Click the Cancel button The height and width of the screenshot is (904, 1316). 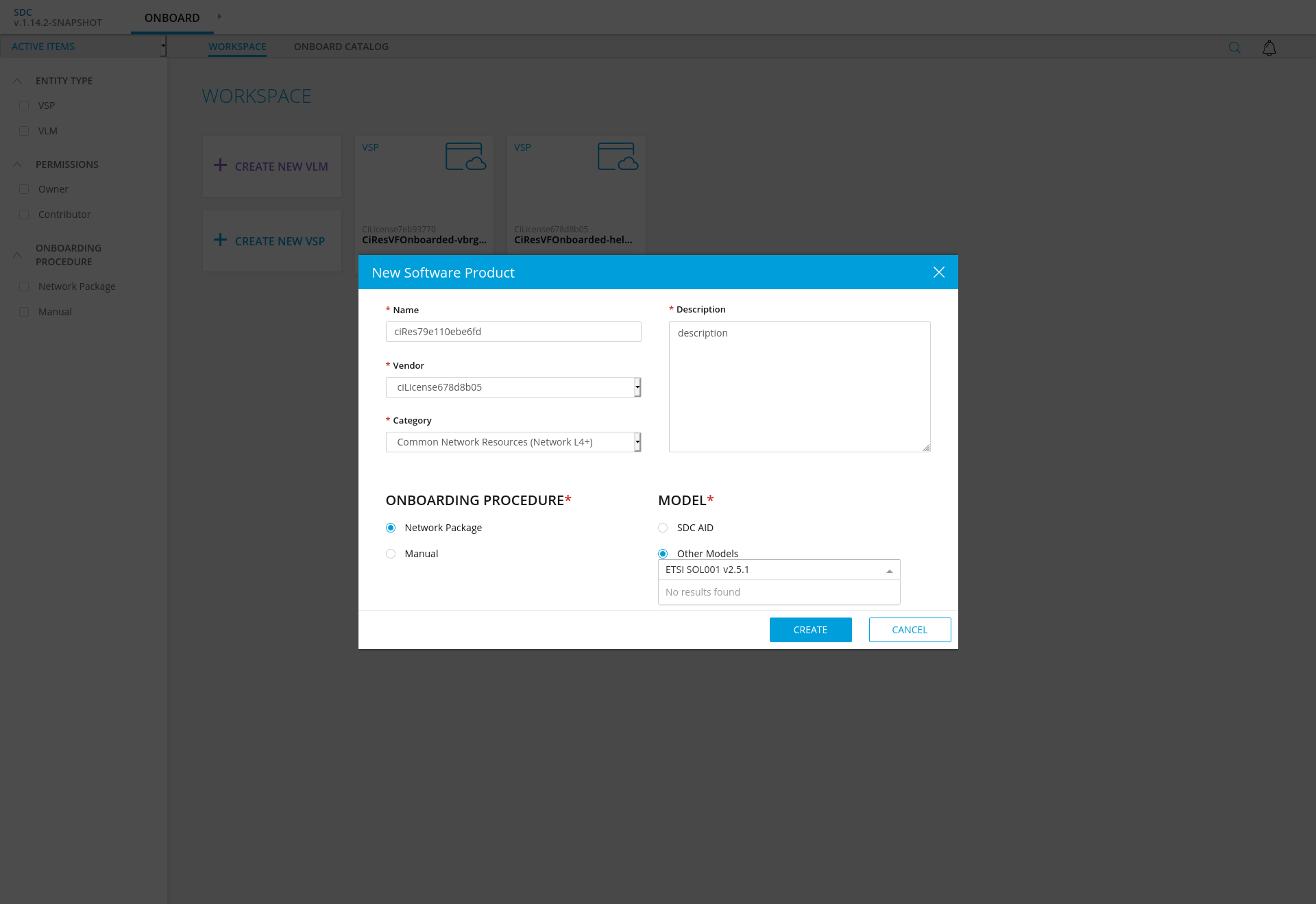click(910, 630)
